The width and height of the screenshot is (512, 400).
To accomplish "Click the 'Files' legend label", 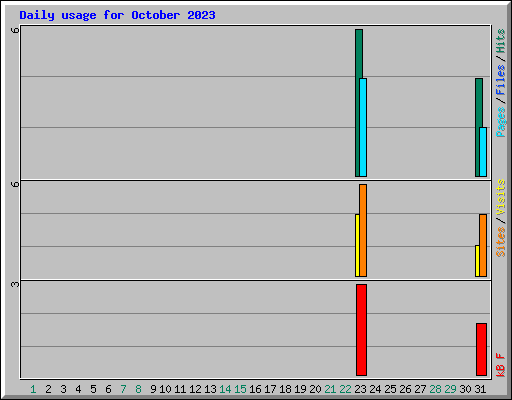I will click(x=501, y=80).
